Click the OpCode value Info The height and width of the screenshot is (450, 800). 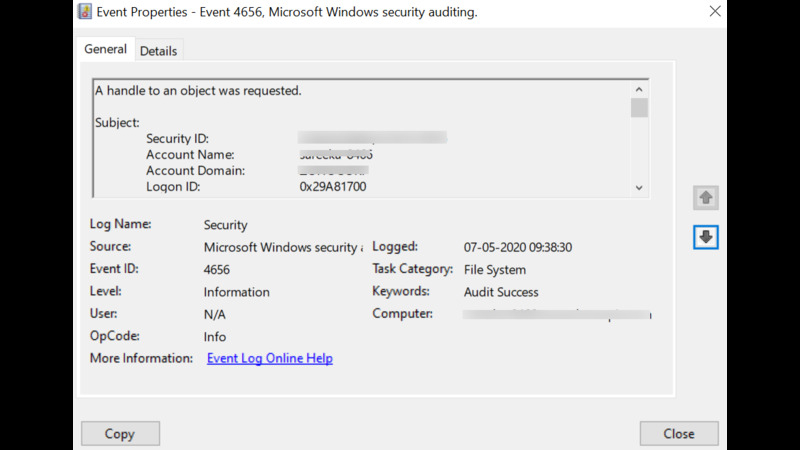tap(215, 337)
